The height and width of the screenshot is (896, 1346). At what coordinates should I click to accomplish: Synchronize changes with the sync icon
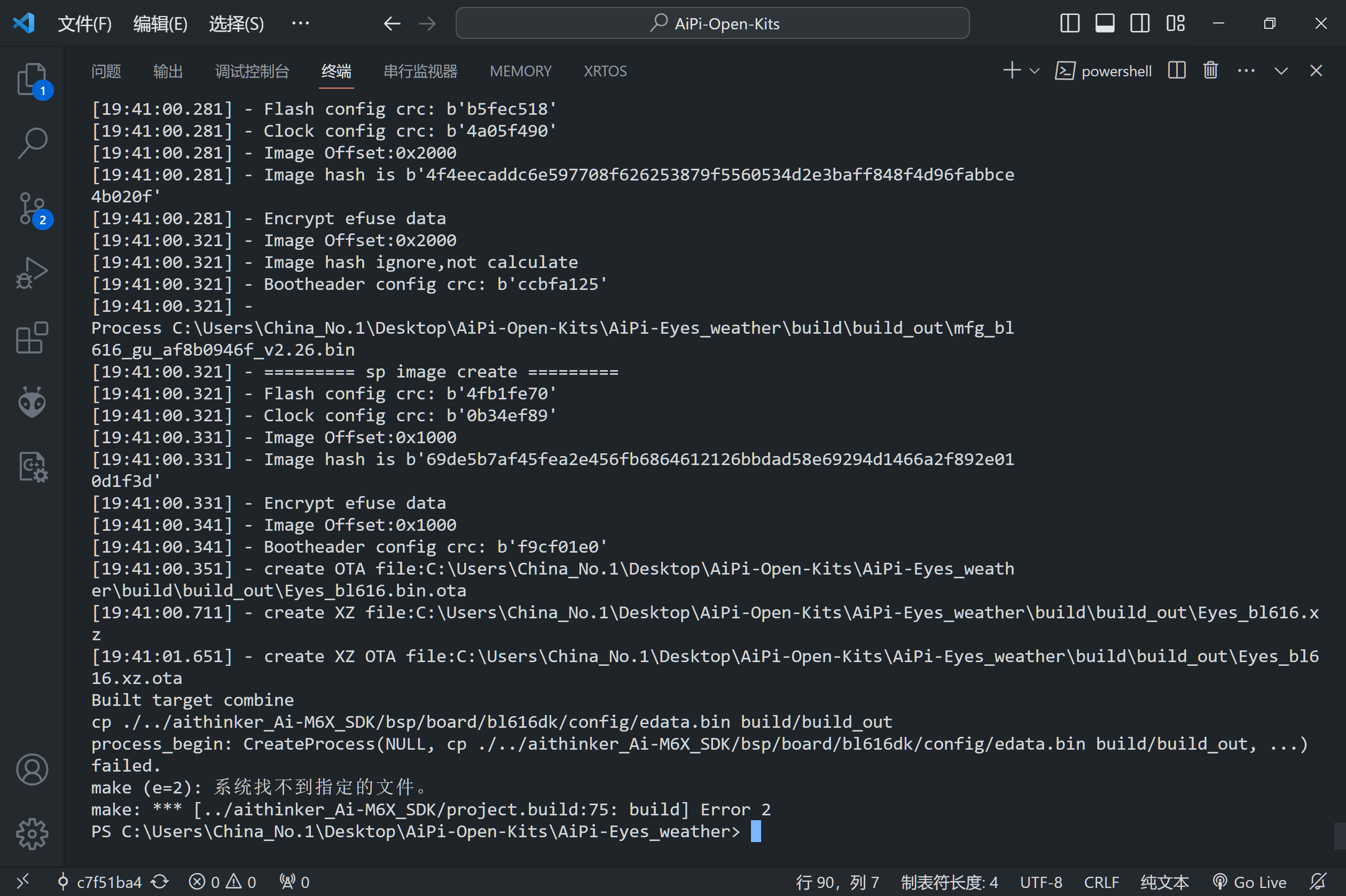160,882
